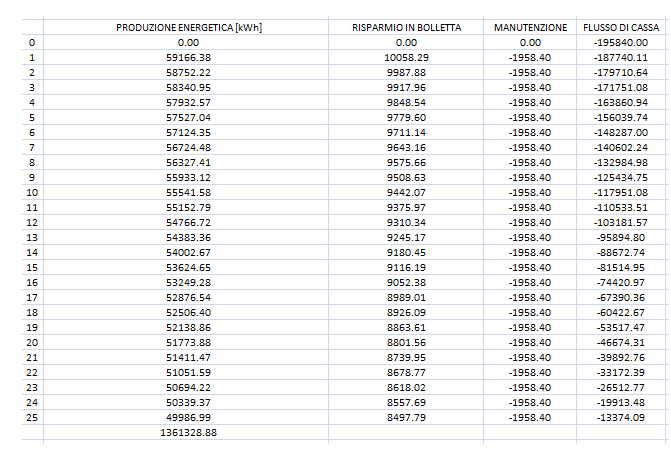Screen dimensions: 671x451
Task: Select the year 15 row label
Action: 33,268
